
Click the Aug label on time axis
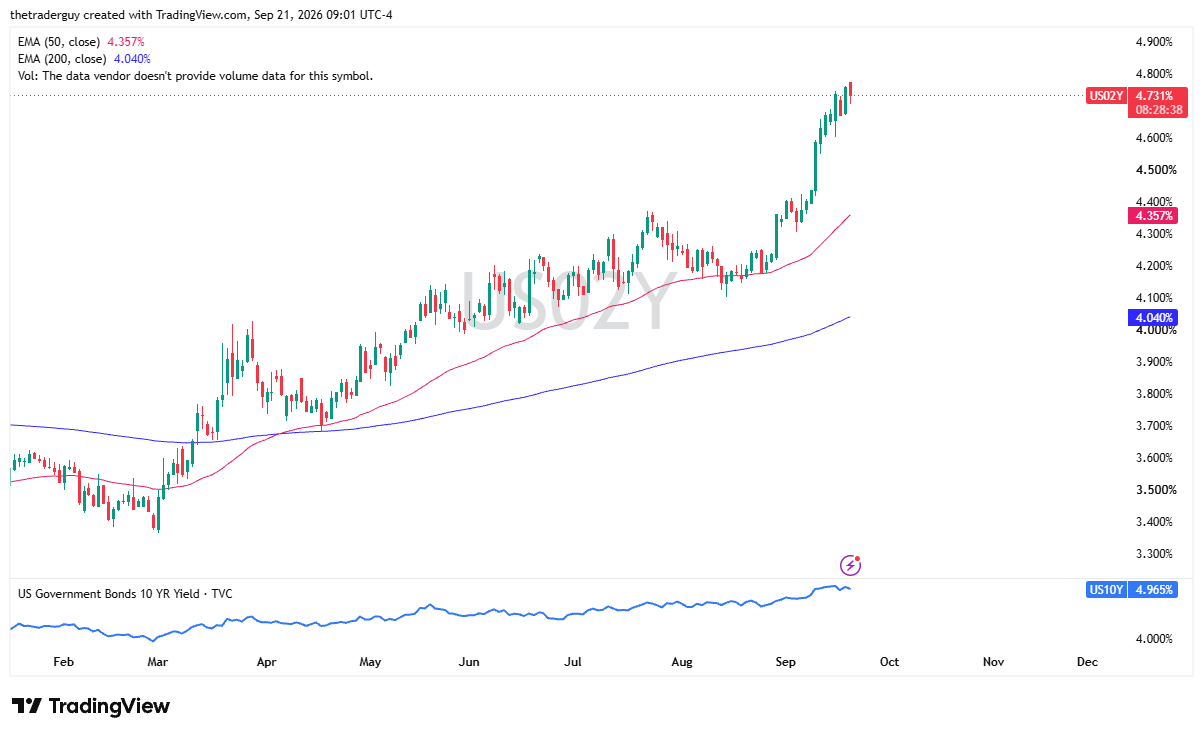[x=682, y=662]
